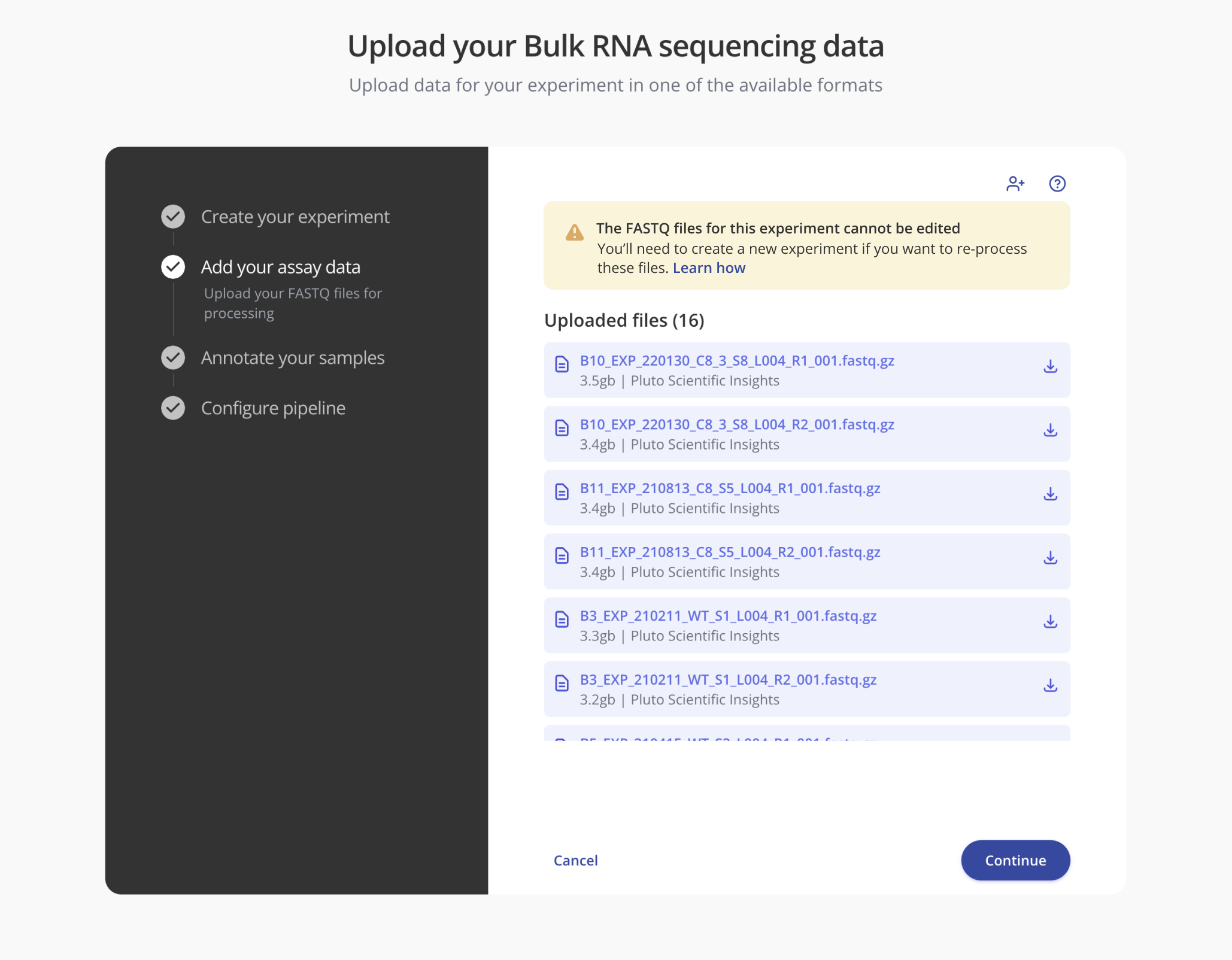Download B10_EXP_220130_C8_3_S8_L004_R1_001.fastq.gz file

tap(1050, 367)
